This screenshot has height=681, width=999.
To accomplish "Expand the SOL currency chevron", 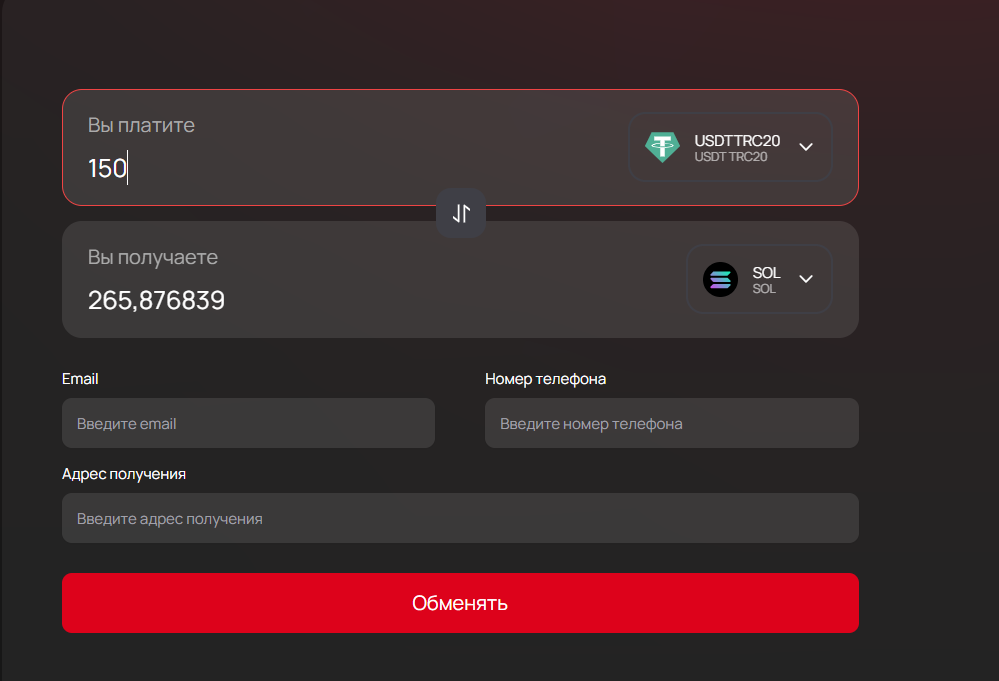I will pos(806,279).
